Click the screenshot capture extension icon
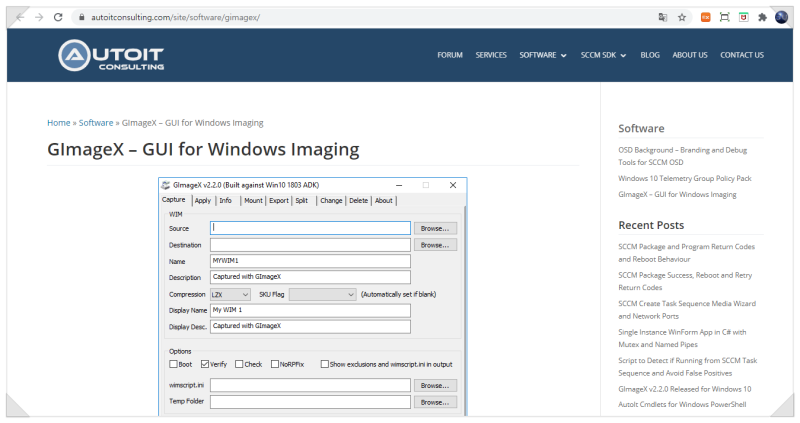 pyautogui.click(x=724, y=17)
